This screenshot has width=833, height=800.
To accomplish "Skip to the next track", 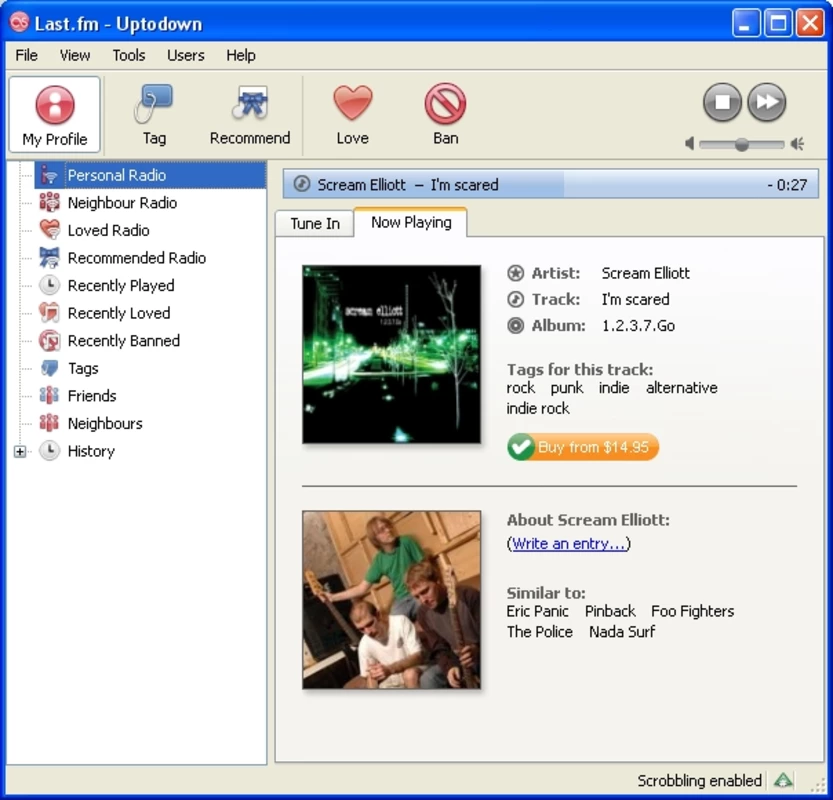I will click(767, 102).
